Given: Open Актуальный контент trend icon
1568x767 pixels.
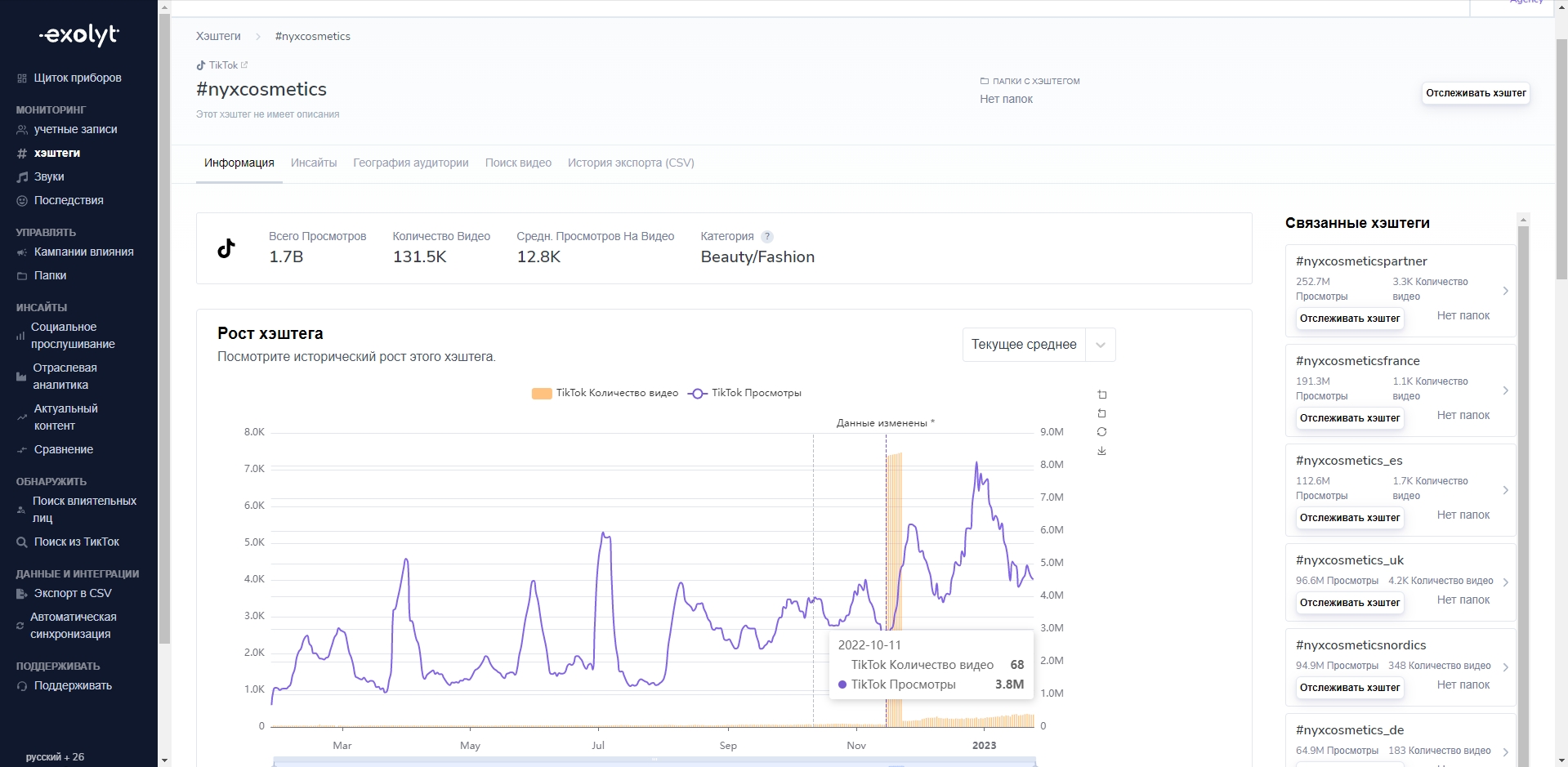Looking at the screenshot, I should 22,417.
